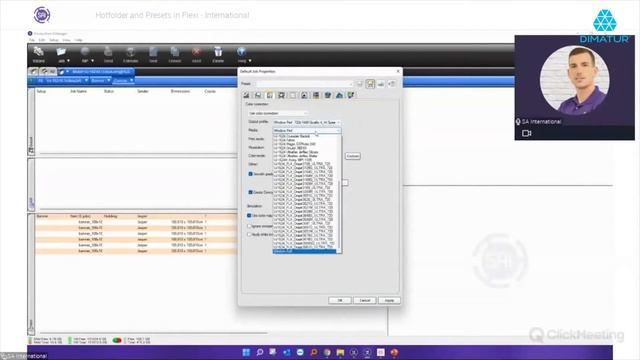Open the Preset dropdown
This screenshot has height=360, width=640.
pyautogui.click(x=304, y=84)
